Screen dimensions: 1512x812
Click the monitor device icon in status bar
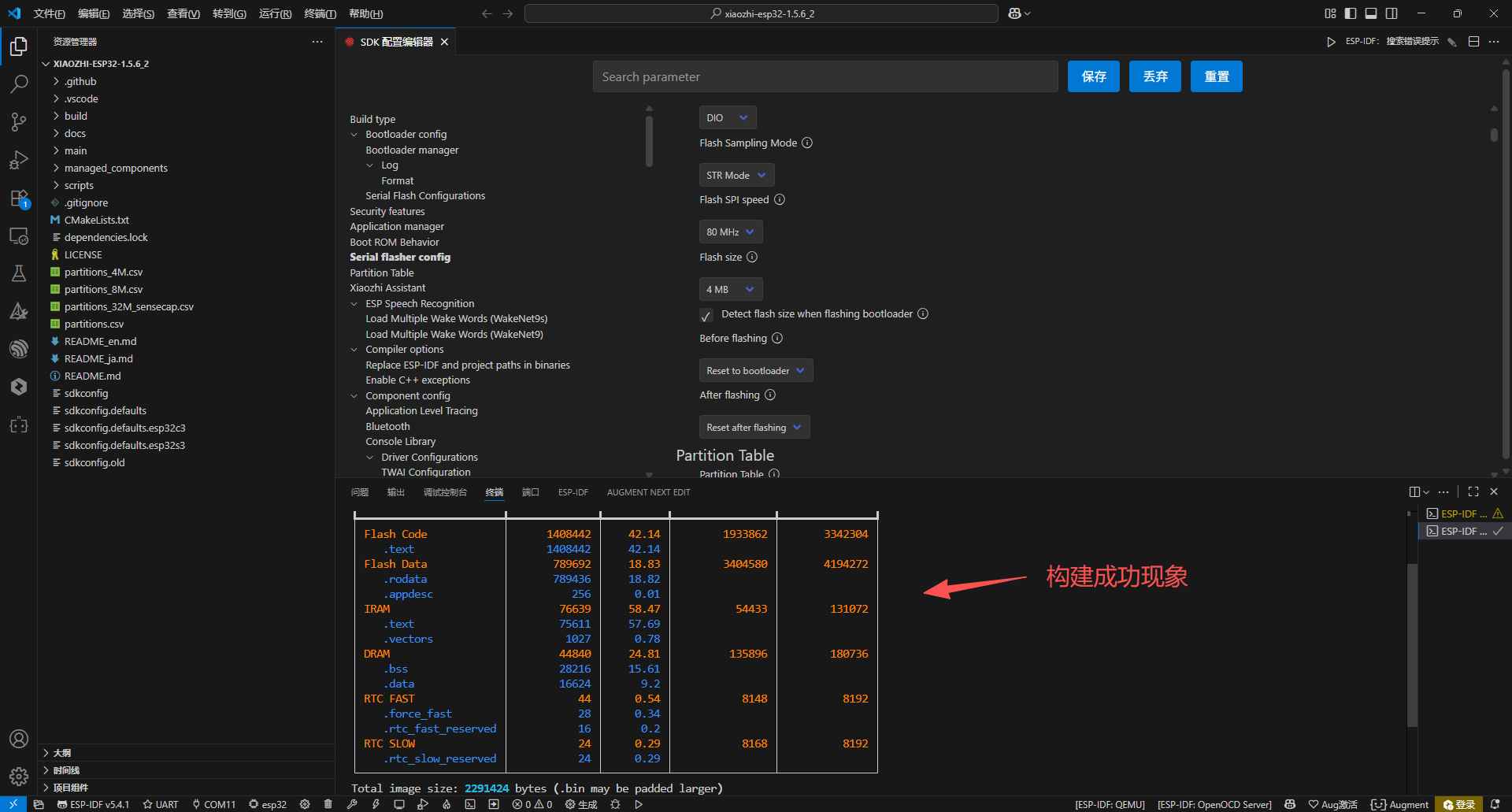point(399,804)
